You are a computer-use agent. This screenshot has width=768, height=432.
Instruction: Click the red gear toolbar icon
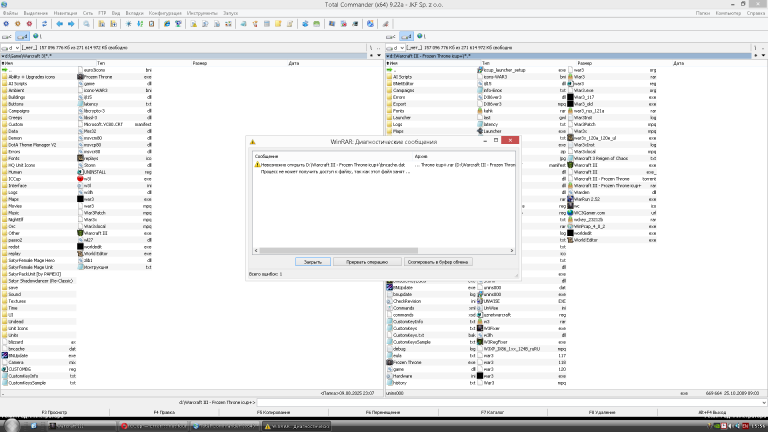tap(29, 24)
